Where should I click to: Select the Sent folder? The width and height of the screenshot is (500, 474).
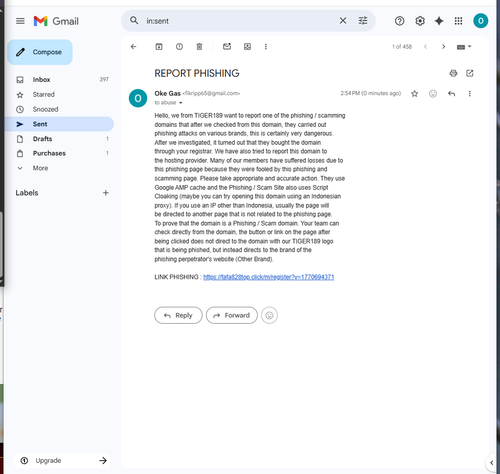60,124
